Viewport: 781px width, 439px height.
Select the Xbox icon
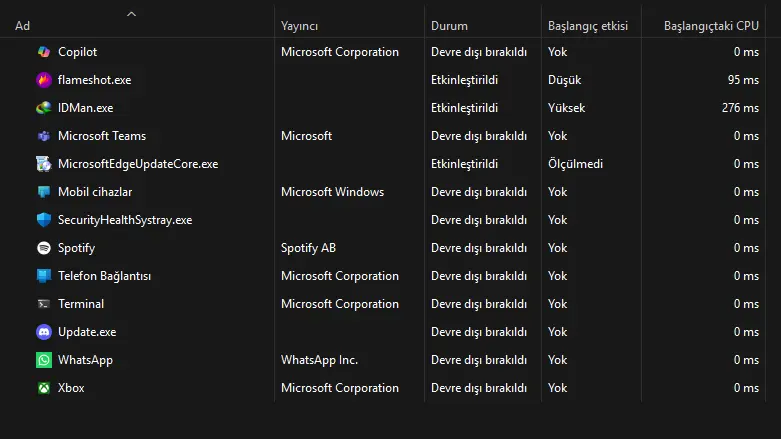coord(44,388)
